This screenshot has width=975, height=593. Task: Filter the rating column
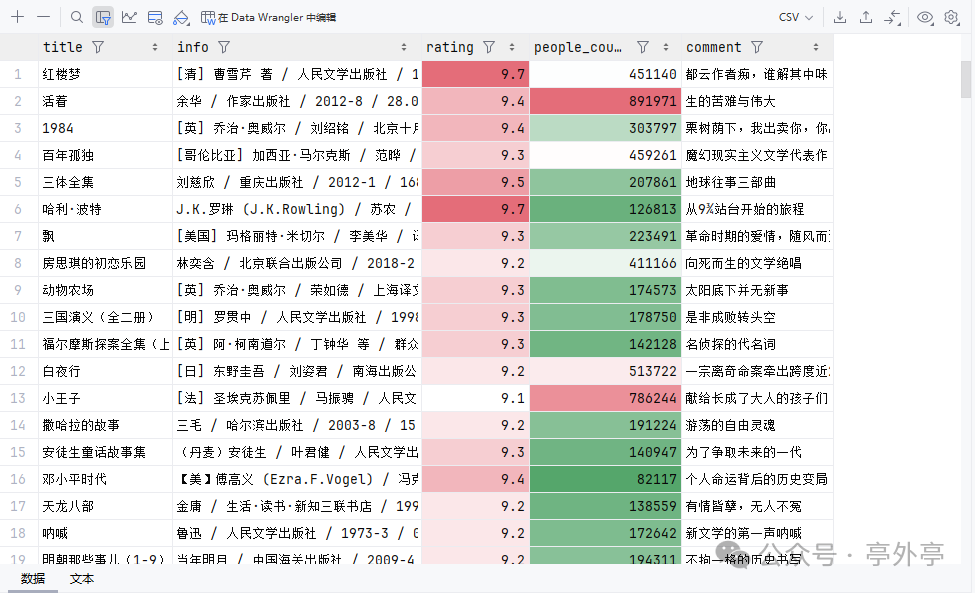pyautogui.click(x=489, y=47)
